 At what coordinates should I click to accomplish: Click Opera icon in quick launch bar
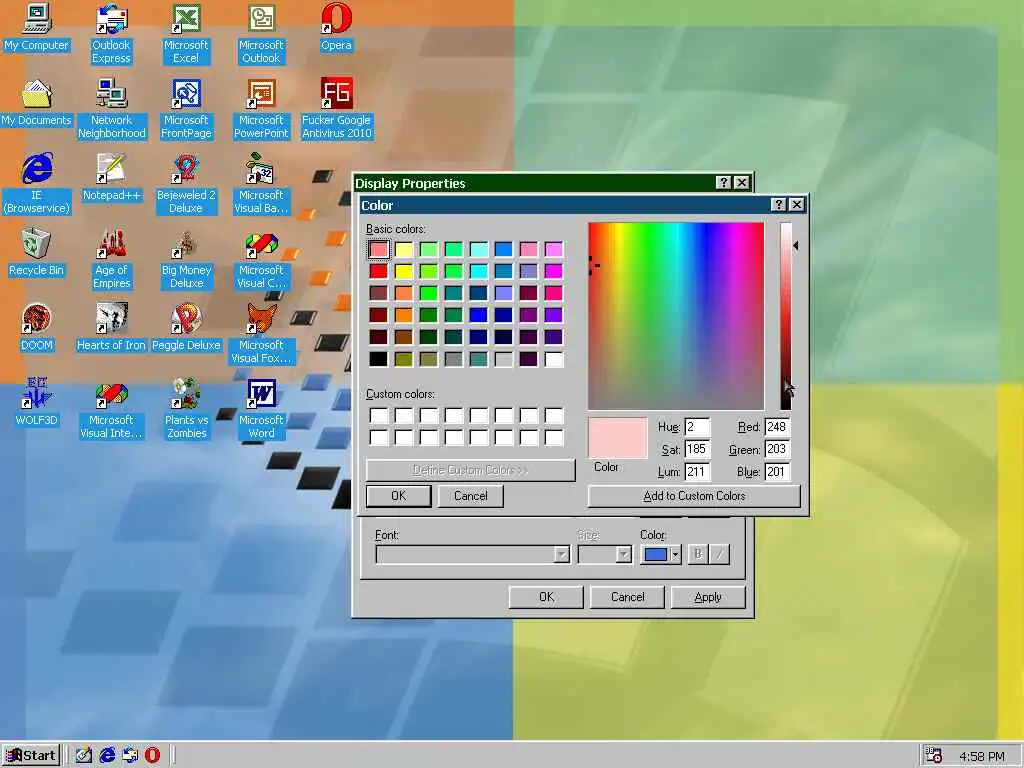pyautogui.click(x=152, y=755)
